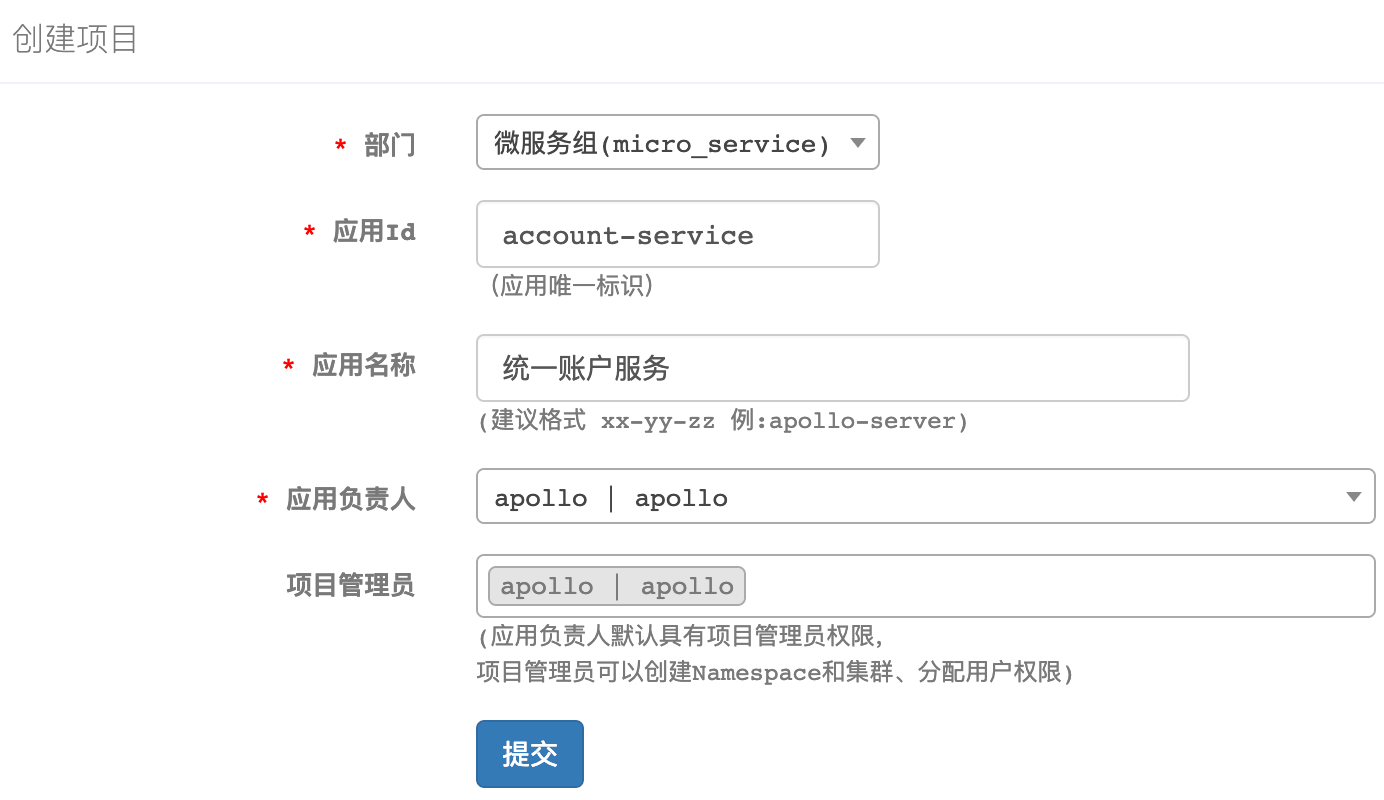Click the 应用名称 field showing 统一账户服务
This screenshot has width=1384, height=800.
click(x=832, y=369)
